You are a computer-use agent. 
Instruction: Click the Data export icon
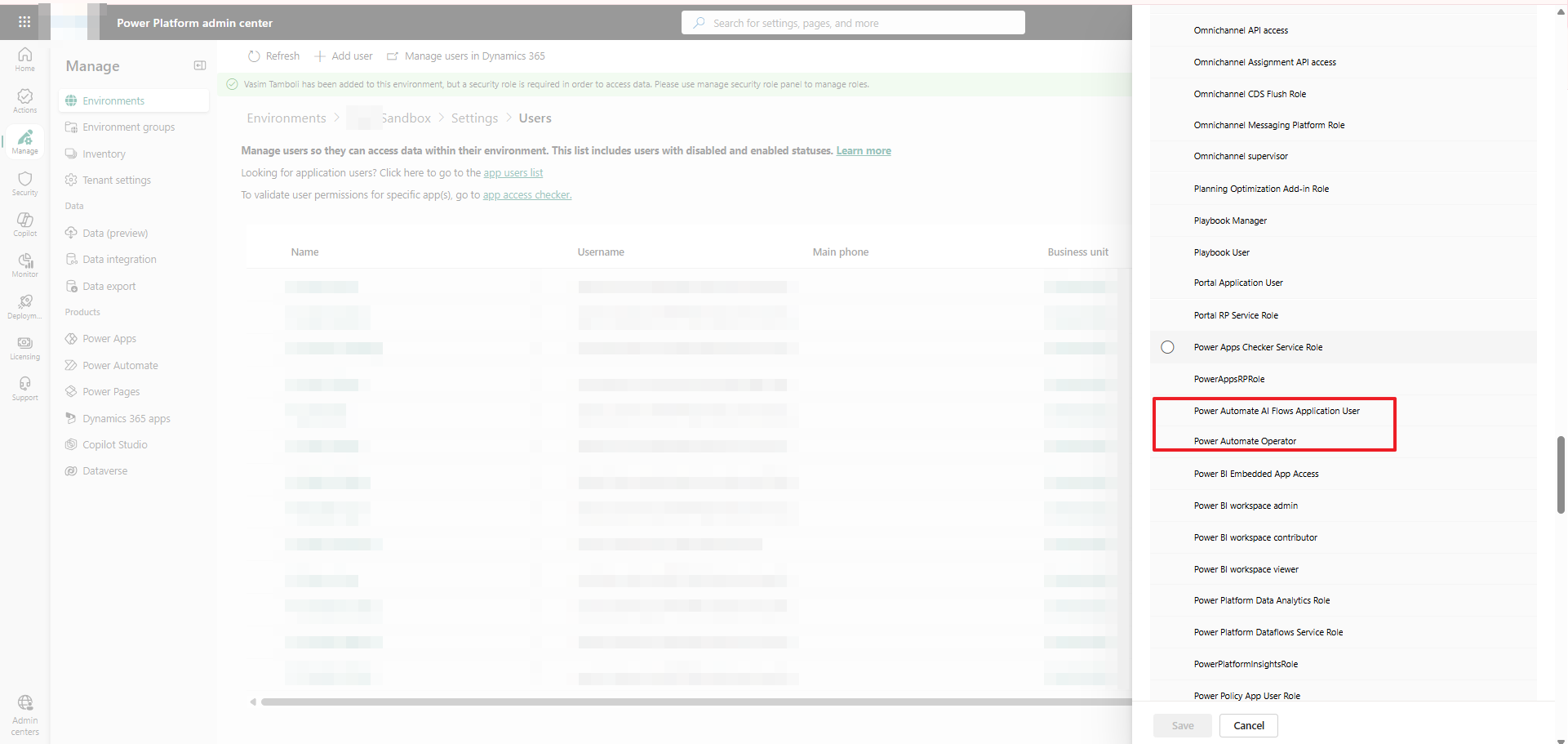click(71, 286)
